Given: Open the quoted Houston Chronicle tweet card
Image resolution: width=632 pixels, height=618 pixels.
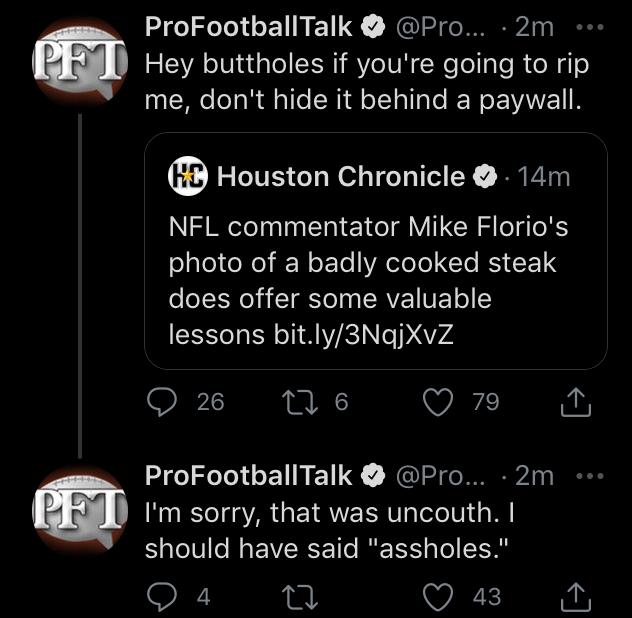Looking at the screenshot, I should (376, 251).
